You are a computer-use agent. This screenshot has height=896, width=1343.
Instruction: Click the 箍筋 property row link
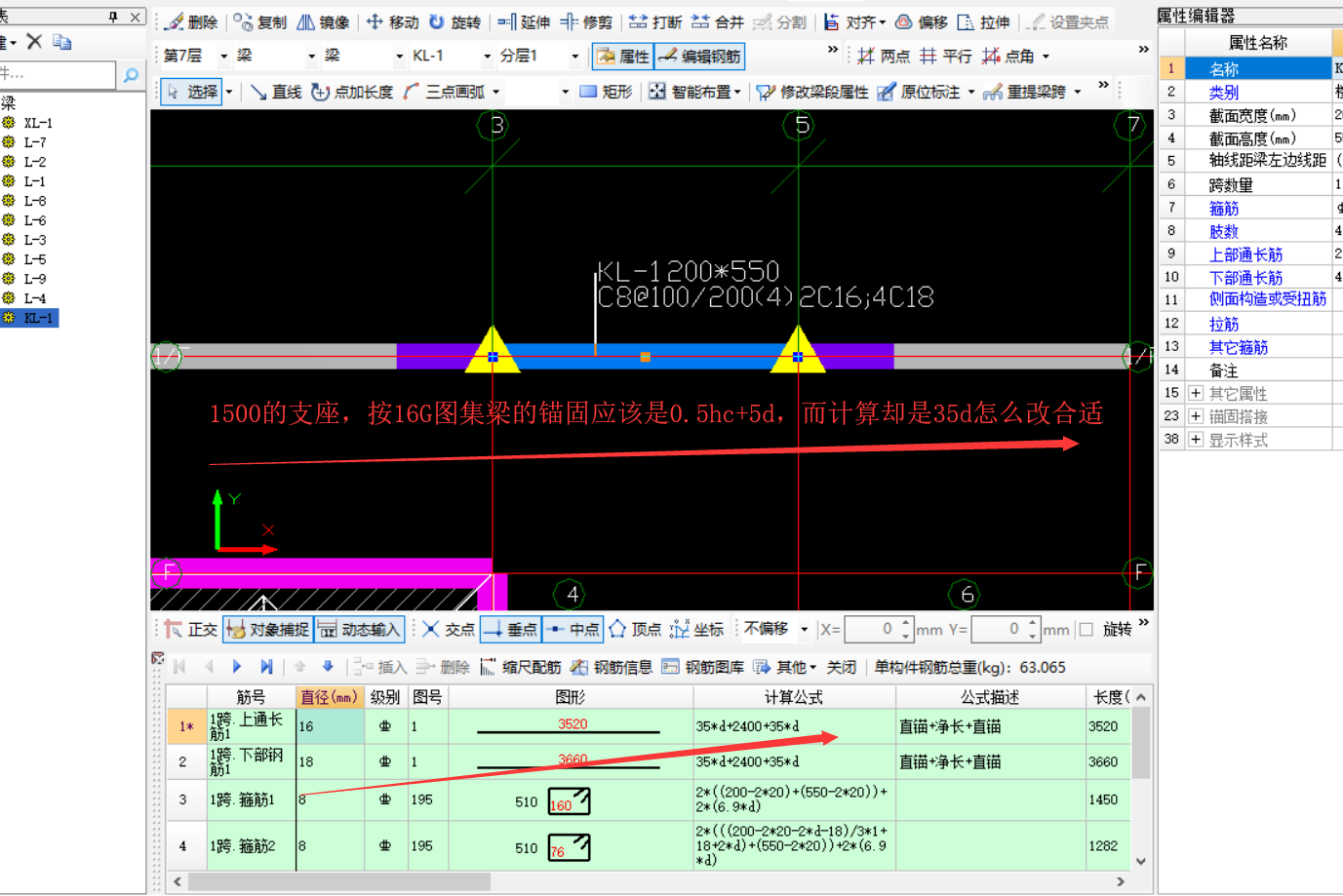tap(1224, 208)
